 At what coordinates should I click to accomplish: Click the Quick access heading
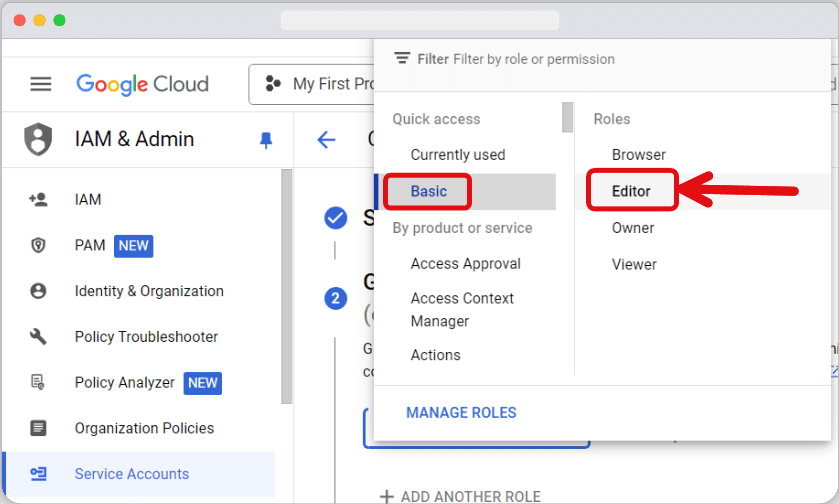[x=437, y=119]
